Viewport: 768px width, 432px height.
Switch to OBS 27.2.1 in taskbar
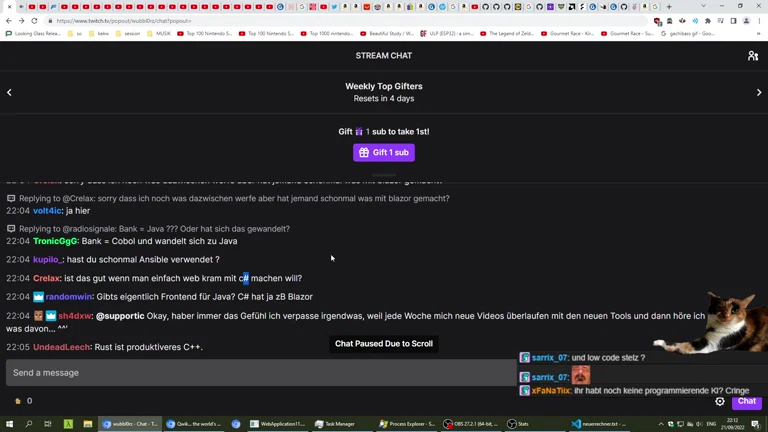point(470,424)
